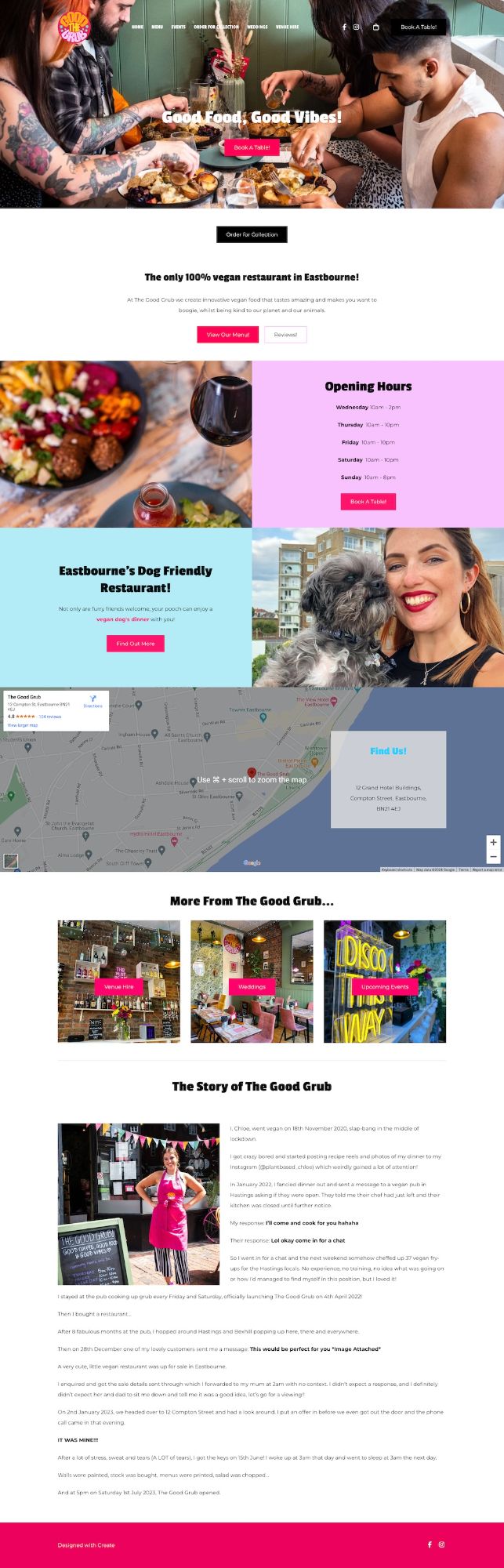Open the Menu nav item
The width and height of the screenshot is (504, 1568).
pos(157,27)
